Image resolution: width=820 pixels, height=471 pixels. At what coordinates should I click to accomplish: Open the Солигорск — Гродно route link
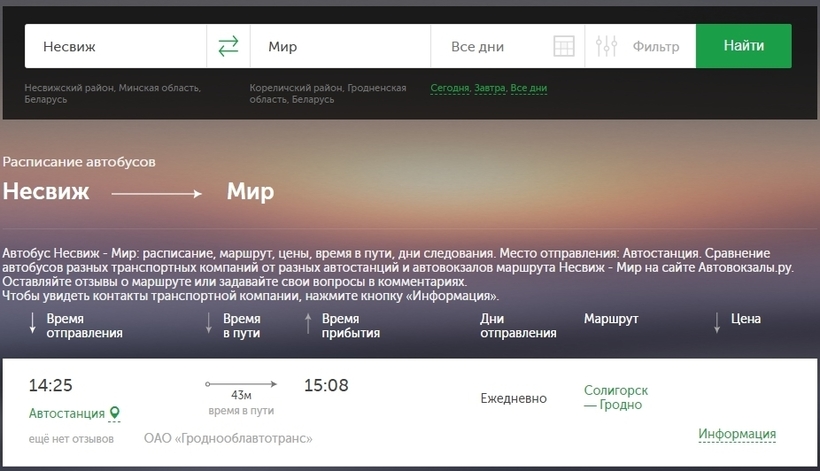point(616,397)
